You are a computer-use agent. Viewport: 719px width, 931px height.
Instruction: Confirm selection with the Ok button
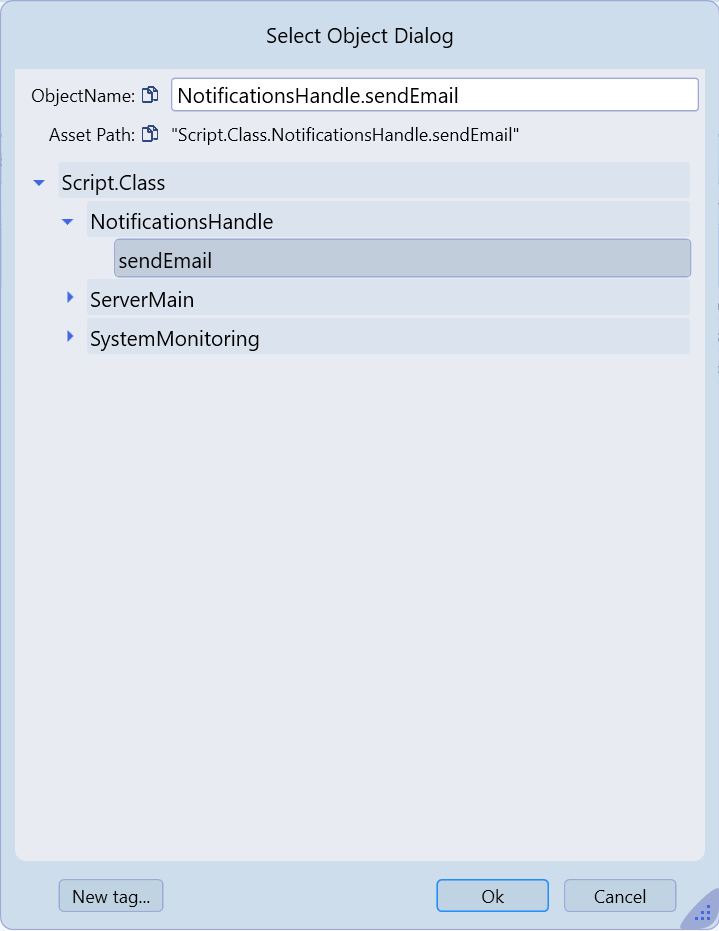coord(492,896)
